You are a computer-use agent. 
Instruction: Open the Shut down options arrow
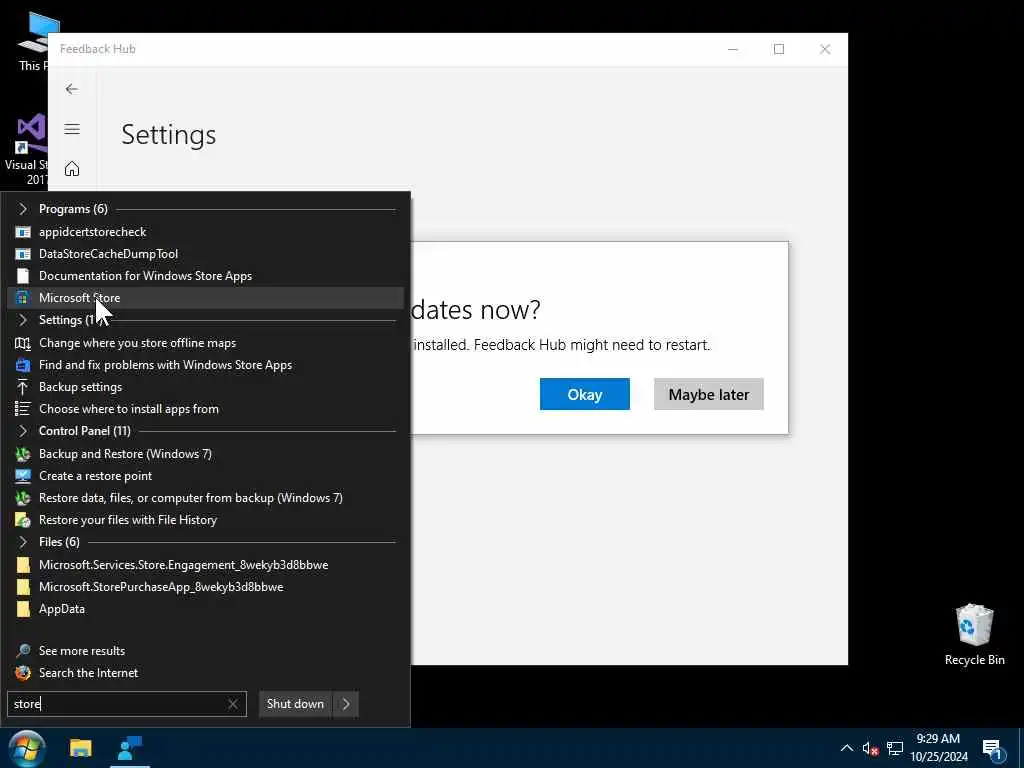pyautogui.click(x=345, y=704)
